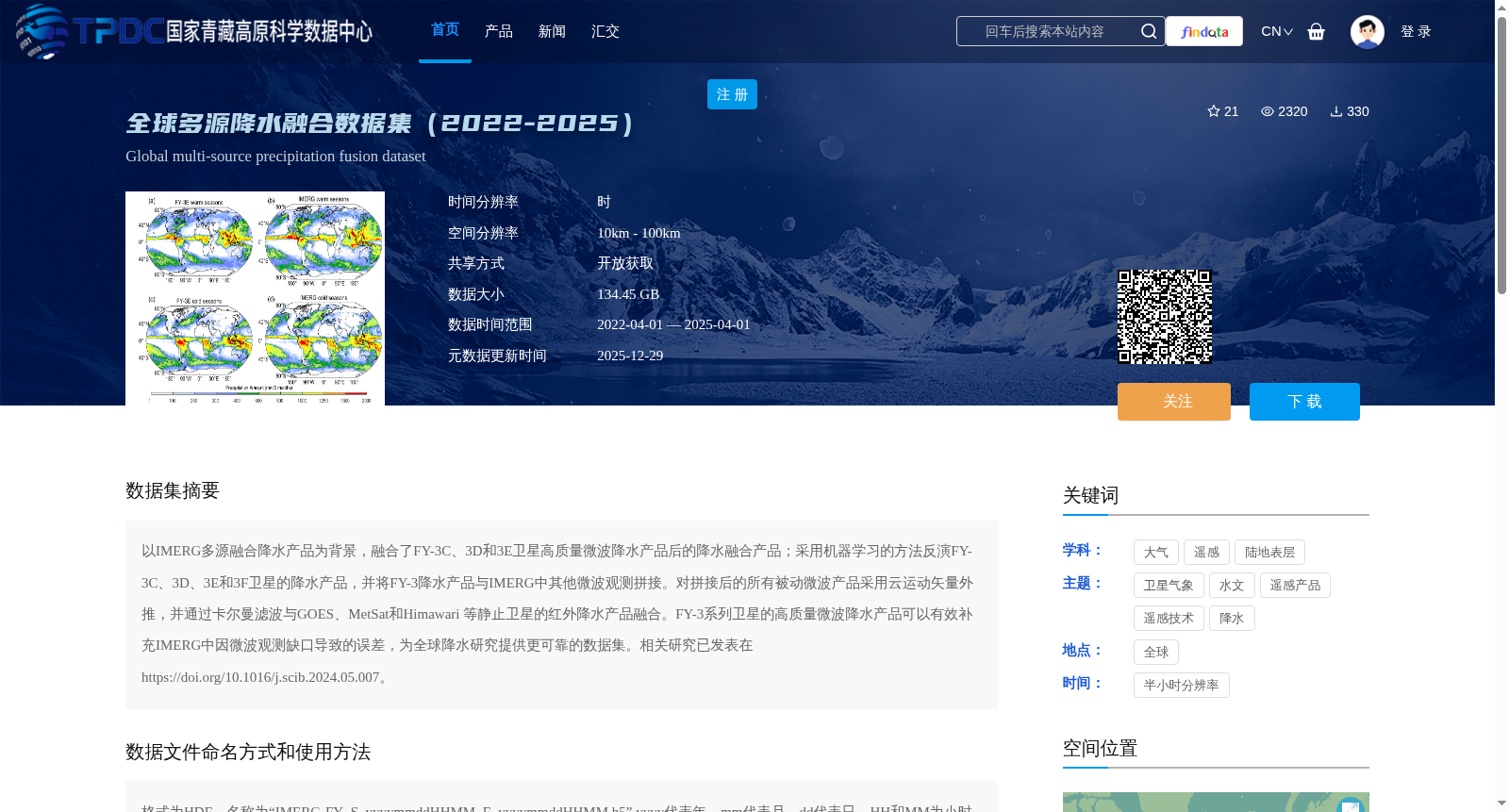This screenshot has height=812, width=1509.
Task: Click the 空间位置 section heading
Action: coord(1100,749)
